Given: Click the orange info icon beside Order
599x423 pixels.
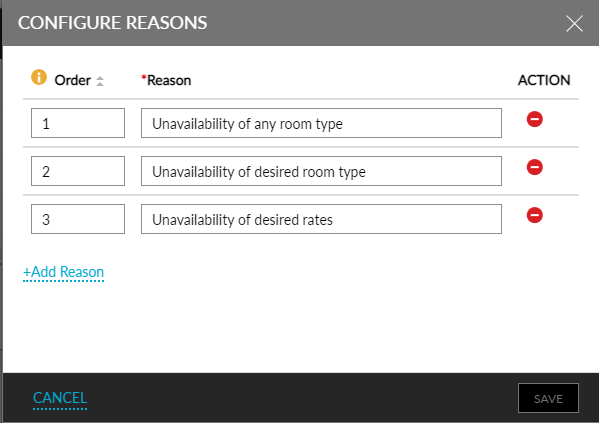Looking at the screenshot, I should point(39,77).
